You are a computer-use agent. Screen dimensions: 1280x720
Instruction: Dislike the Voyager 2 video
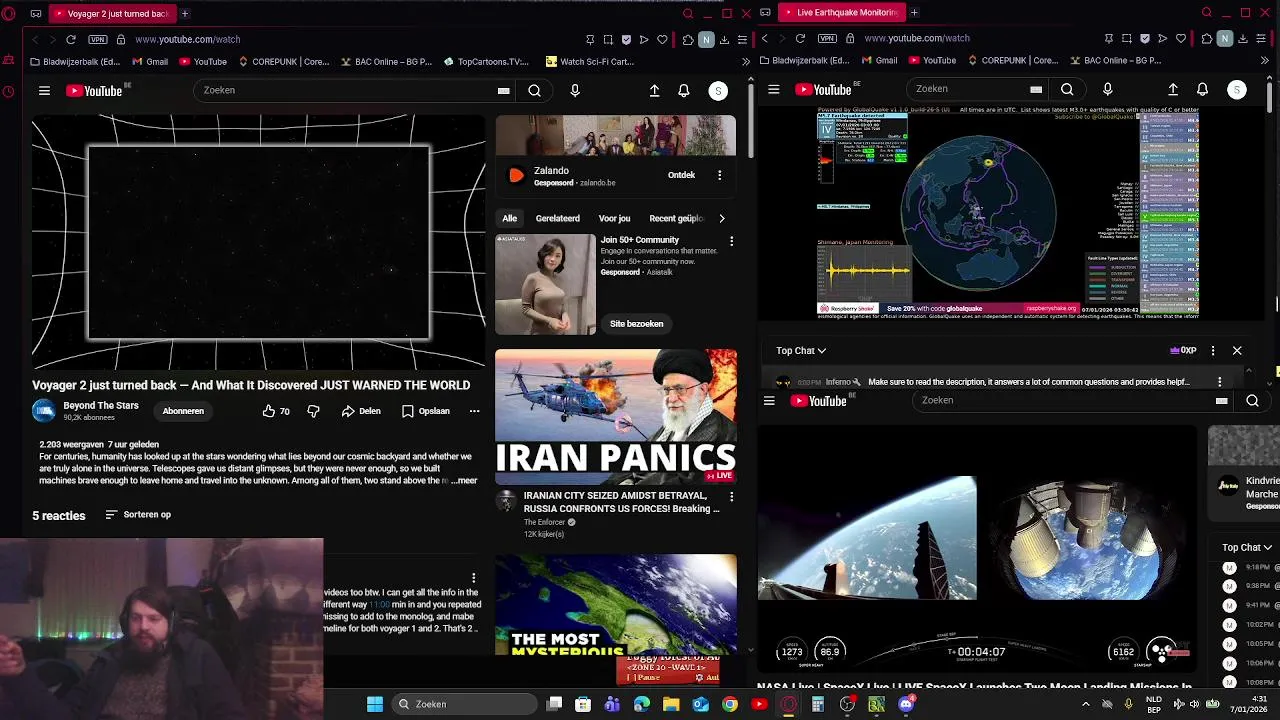(313, 411)
